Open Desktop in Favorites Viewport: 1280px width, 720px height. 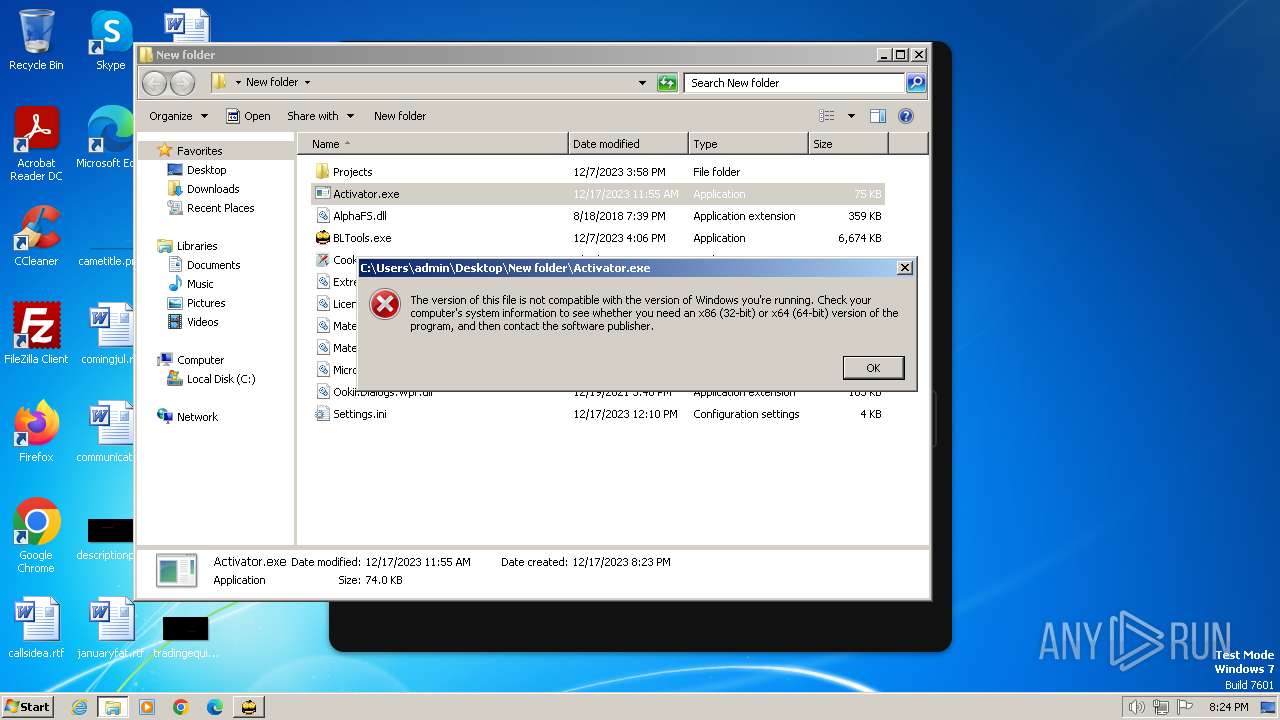(206, 170)
